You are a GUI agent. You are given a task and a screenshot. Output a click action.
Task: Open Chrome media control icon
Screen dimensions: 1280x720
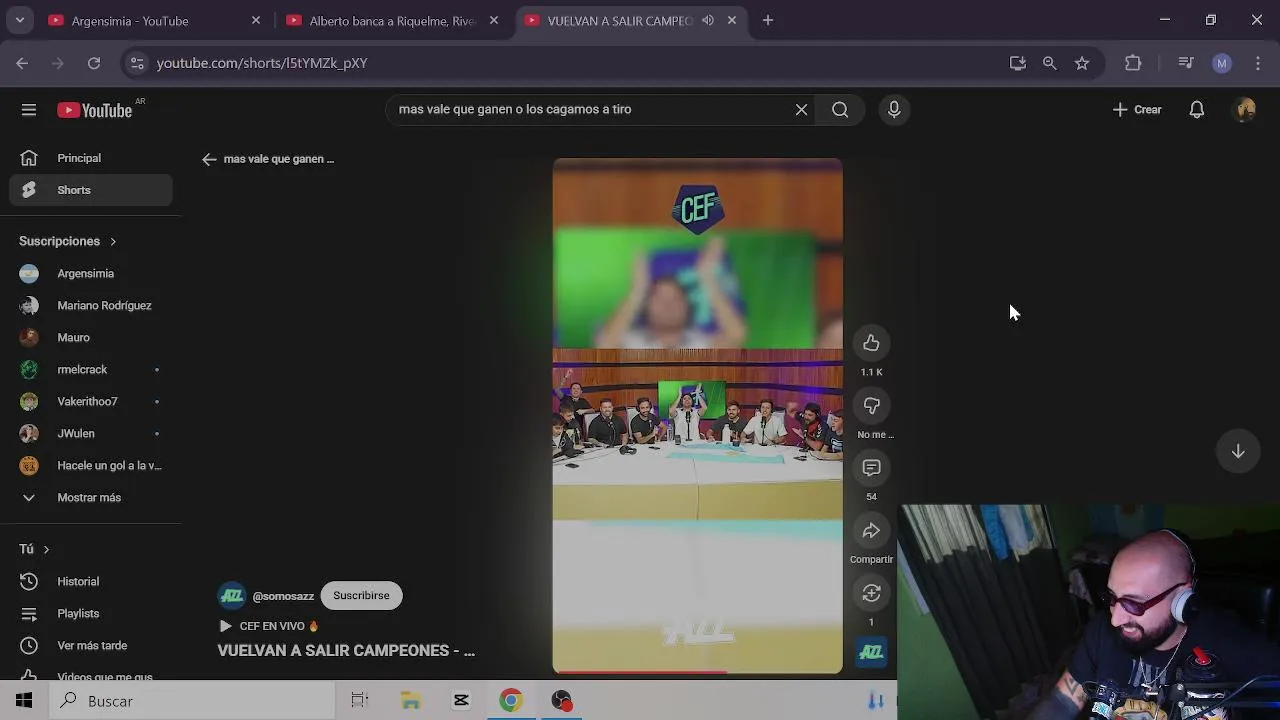(1186, 63)
